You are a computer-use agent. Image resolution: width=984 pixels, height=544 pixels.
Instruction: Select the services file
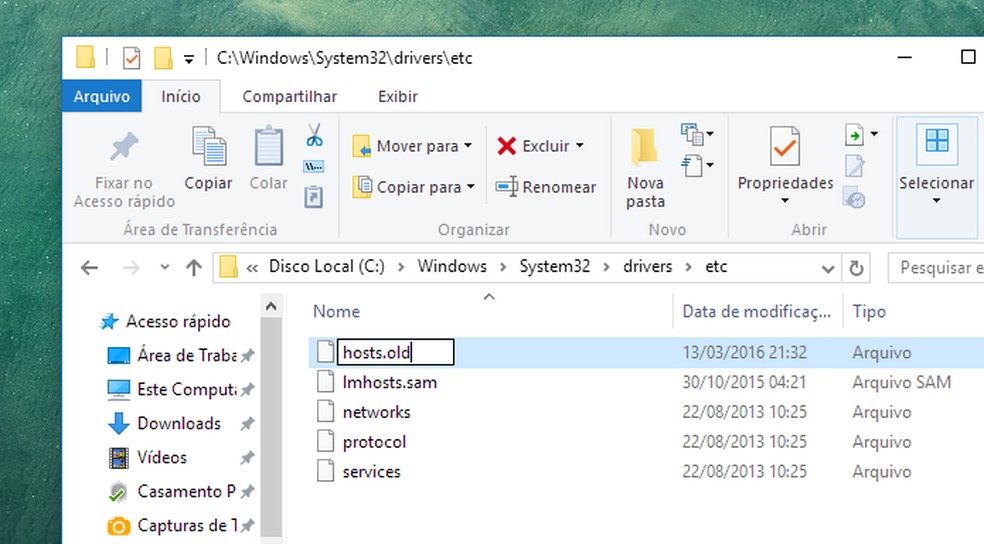(371, 472)
